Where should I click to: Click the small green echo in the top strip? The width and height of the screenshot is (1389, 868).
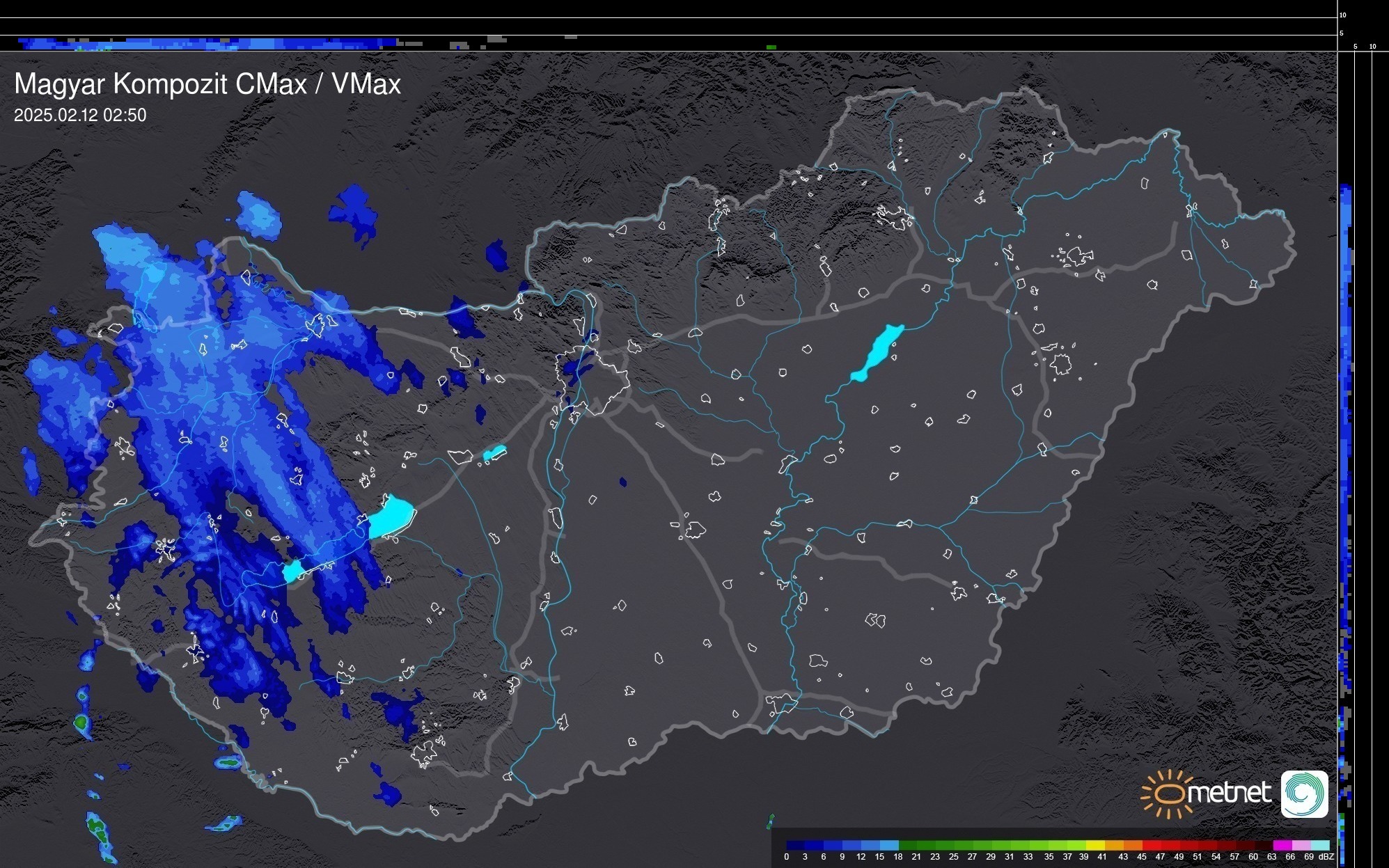click(771, 47)
